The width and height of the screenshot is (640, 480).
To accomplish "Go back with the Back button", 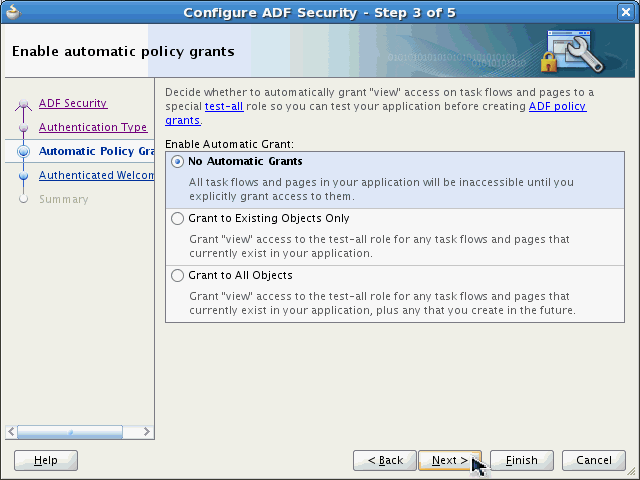I will click(x=385, y=460).
